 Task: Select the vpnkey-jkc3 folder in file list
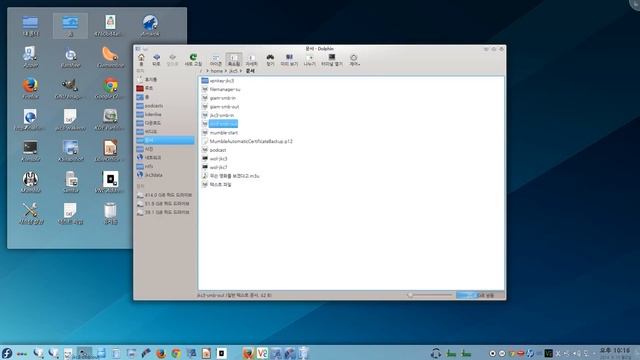pos(218,81)
